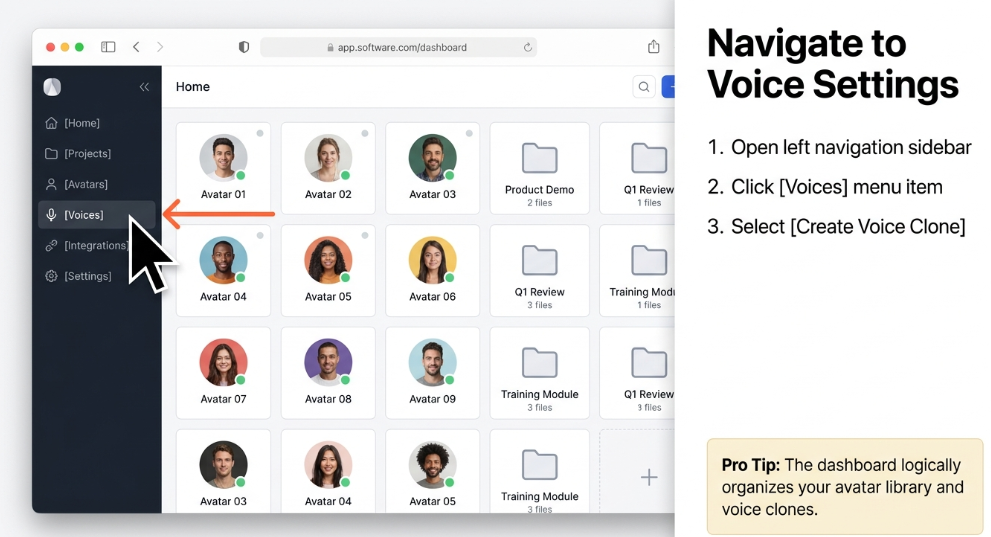The width and height of the screenshot is (991, 537).
Task: Click the dashed add-new plus card
Action: 637,471
